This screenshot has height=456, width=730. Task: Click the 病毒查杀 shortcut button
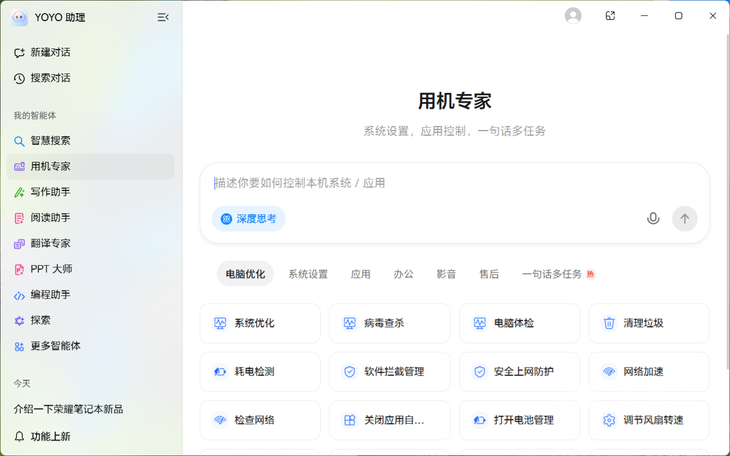tap(390, 323)
